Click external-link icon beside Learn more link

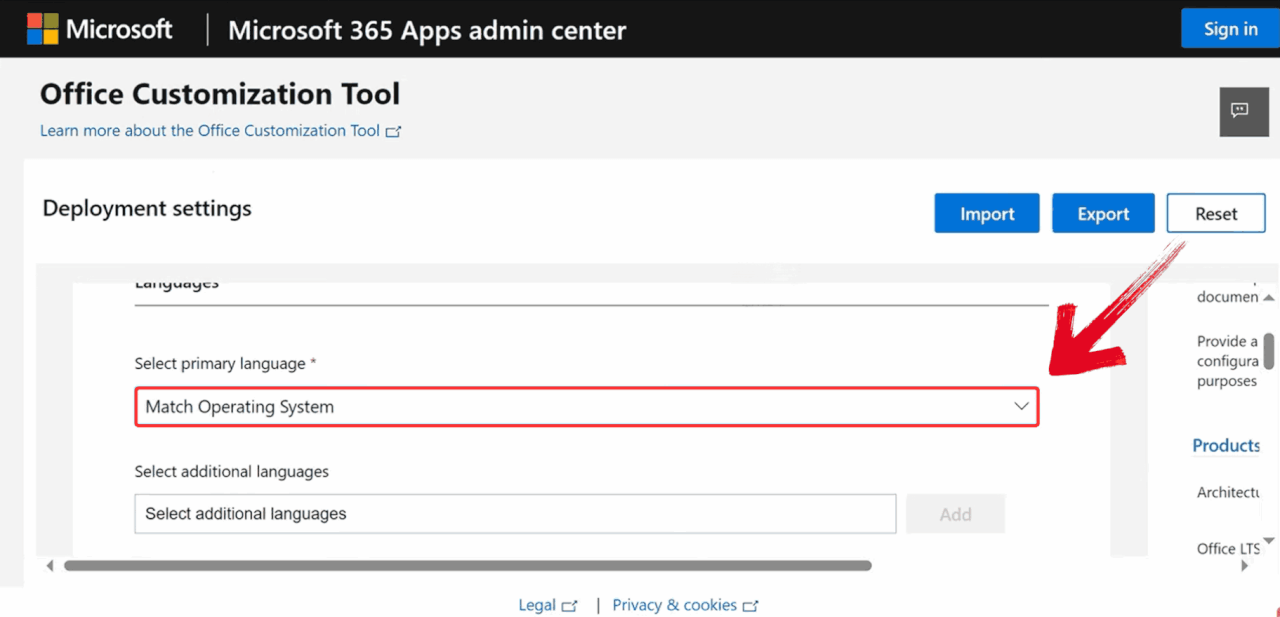pos(393,131)
